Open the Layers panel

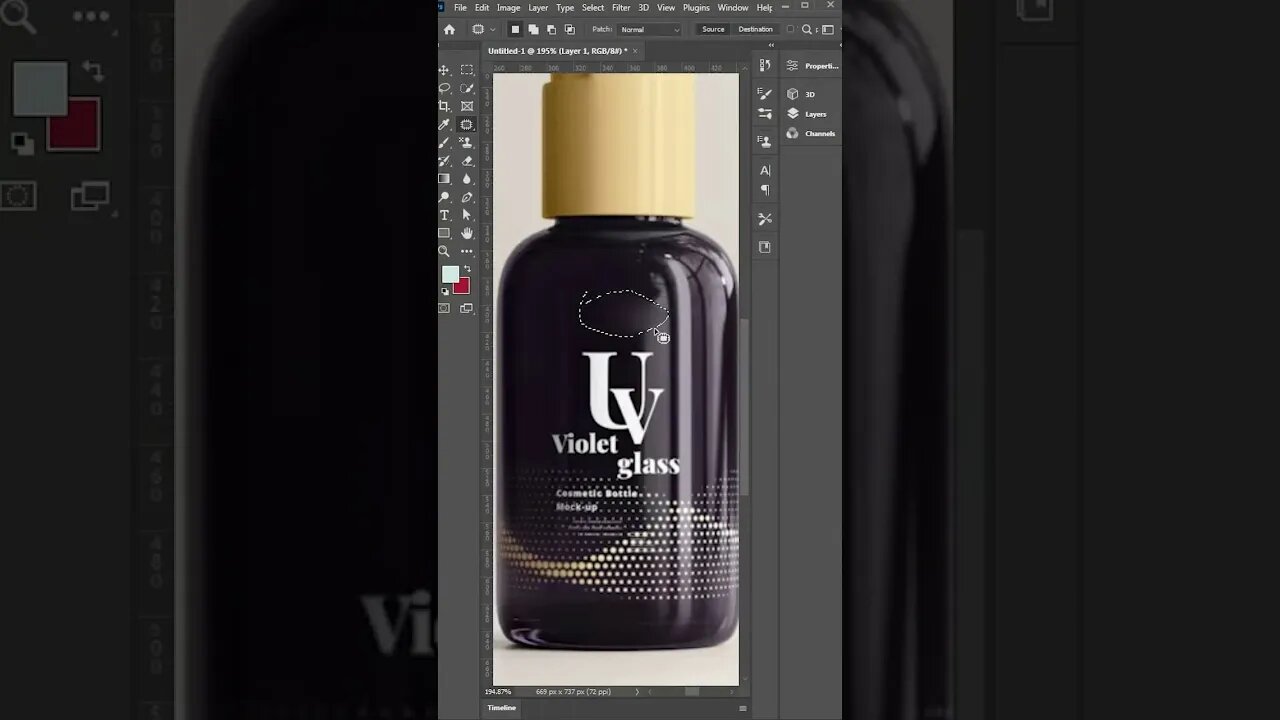pyautogui.click(x=806, y=114)
